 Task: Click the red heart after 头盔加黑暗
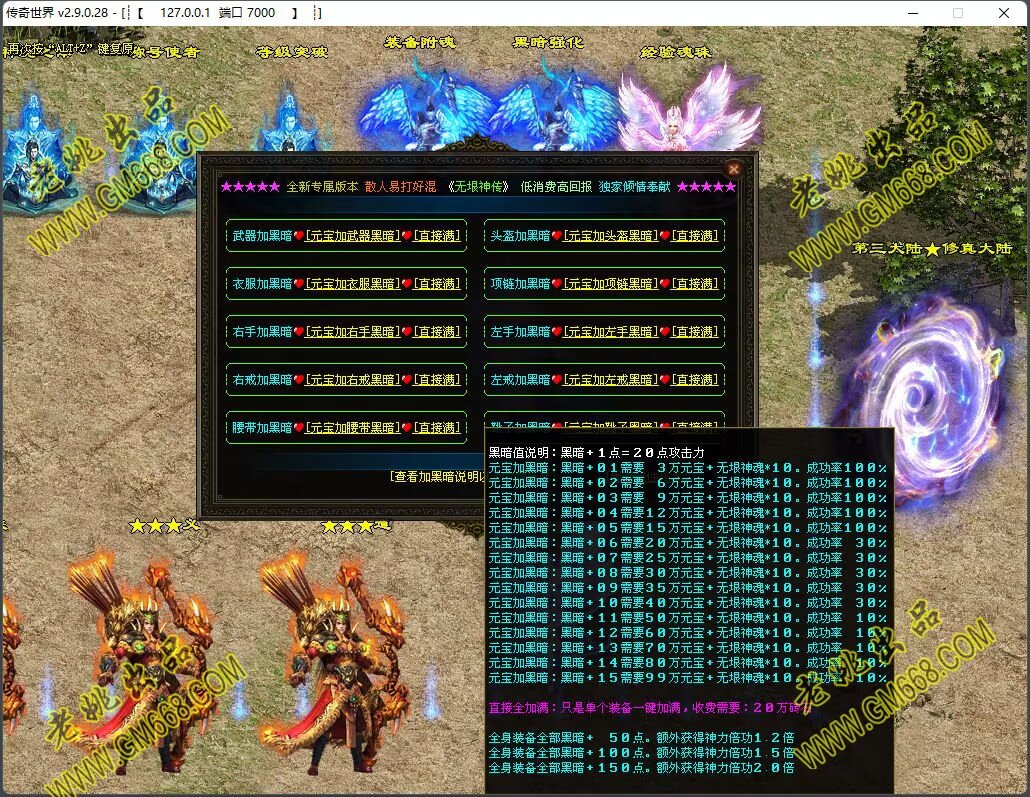pos(557,236)
